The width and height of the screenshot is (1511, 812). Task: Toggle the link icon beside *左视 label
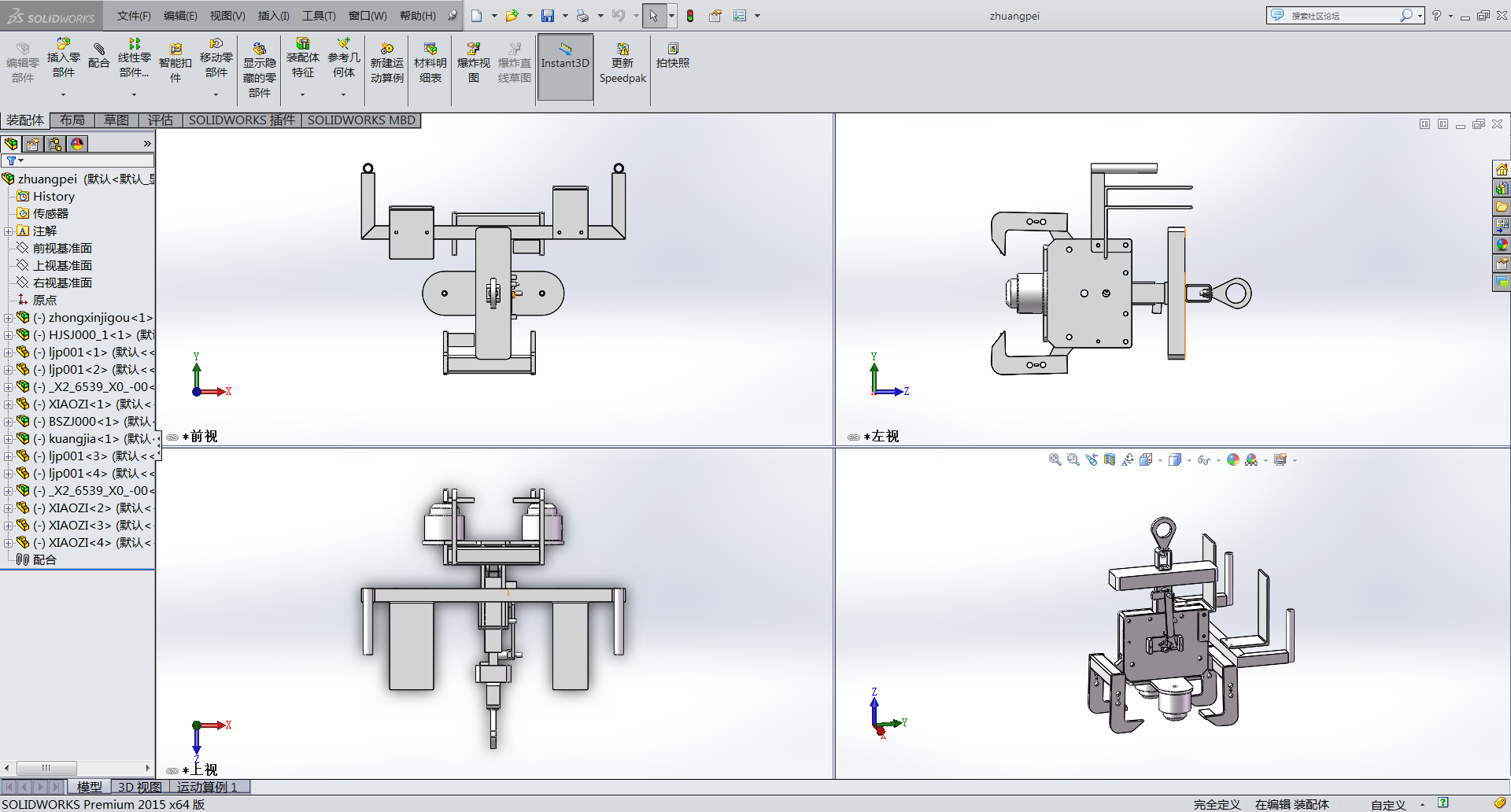click(x=854, y=437)
